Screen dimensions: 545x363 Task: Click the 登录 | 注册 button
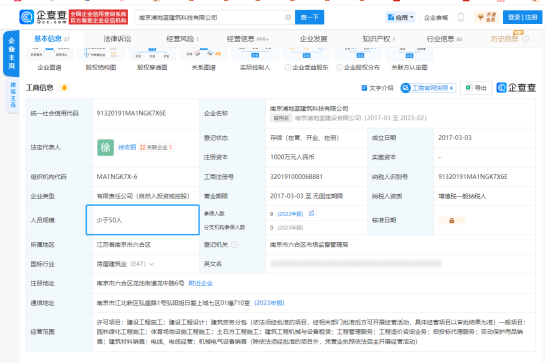522,17
